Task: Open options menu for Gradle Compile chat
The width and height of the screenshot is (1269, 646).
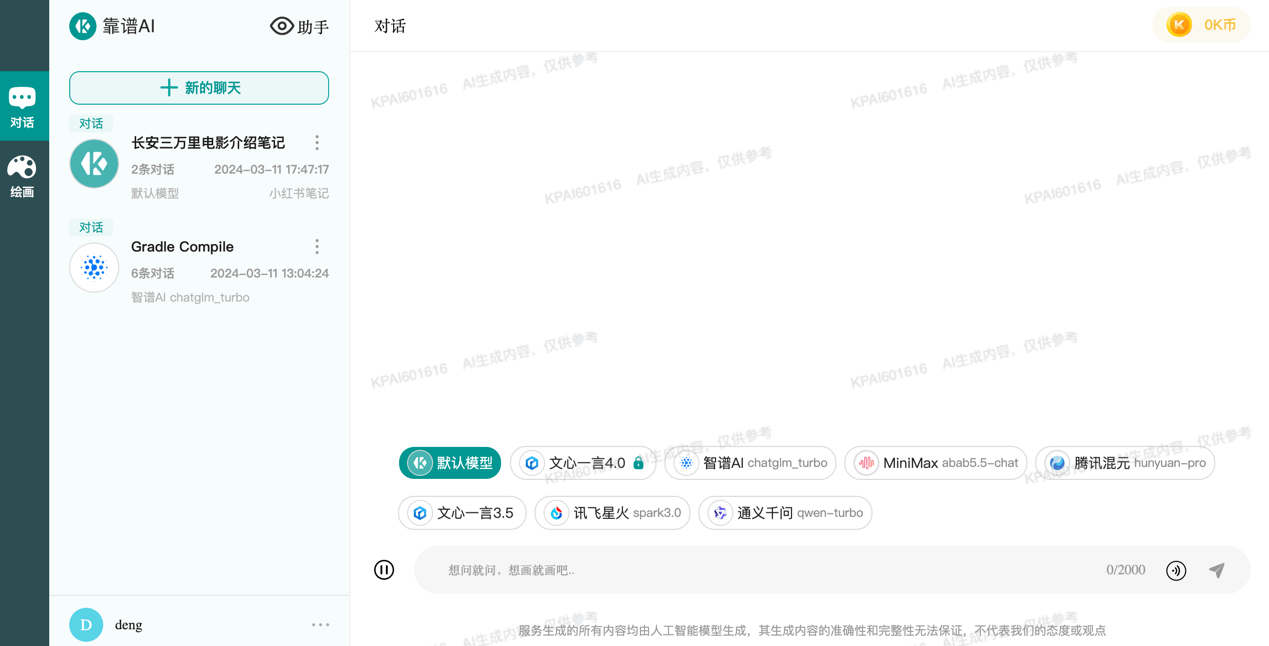Action: [x=317, y=247]
